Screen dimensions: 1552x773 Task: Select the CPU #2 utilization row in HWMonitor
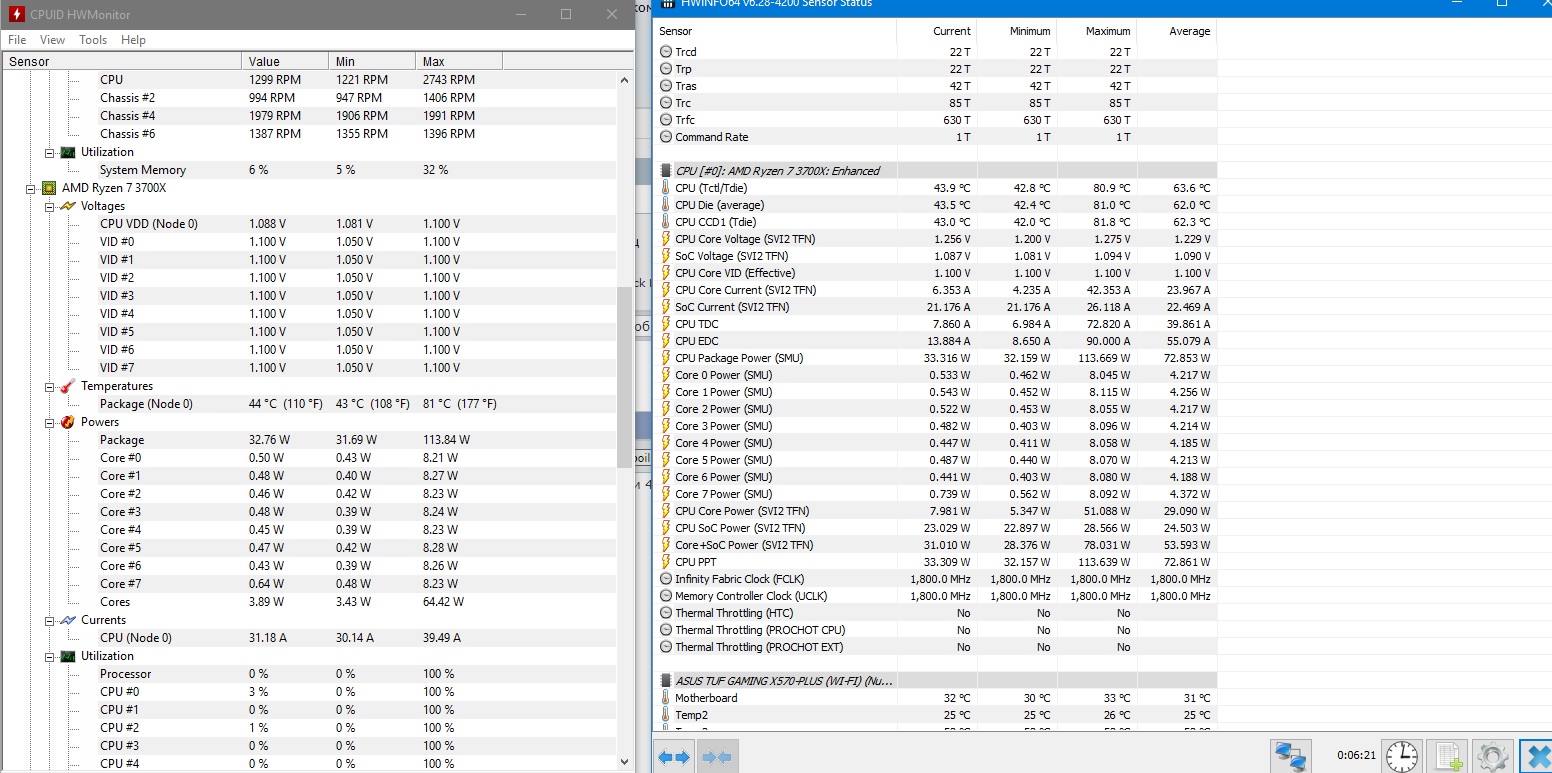pyautogui.click(x=308, y=728)
